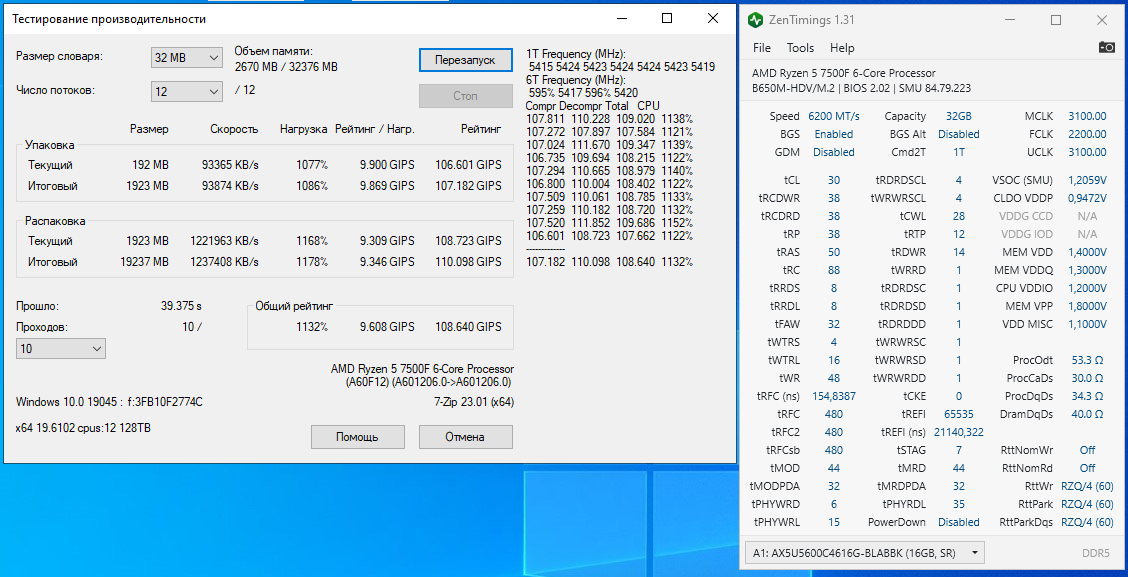Image resolution: width=1128 pixels, height=577 pixels.
Task: Click the Capacity value 32GB
Action: coord(959,116)
